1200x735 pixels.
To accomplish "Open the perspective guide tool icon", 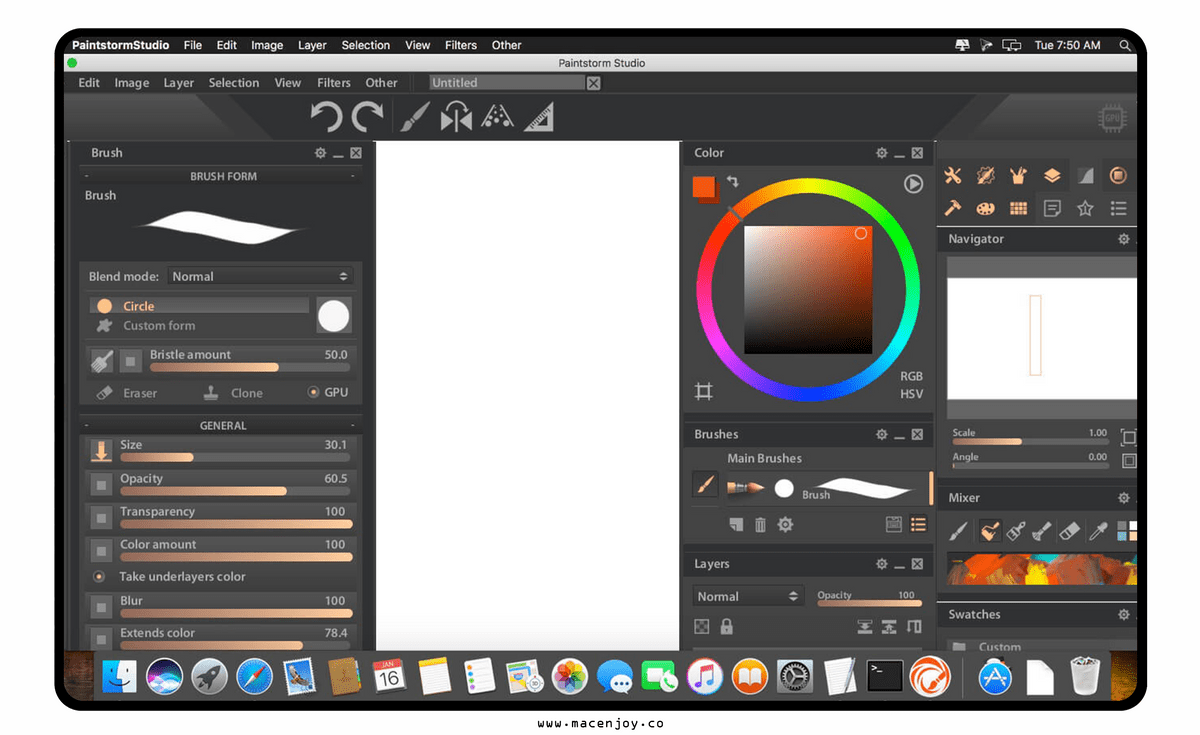I will click(497, 118).
